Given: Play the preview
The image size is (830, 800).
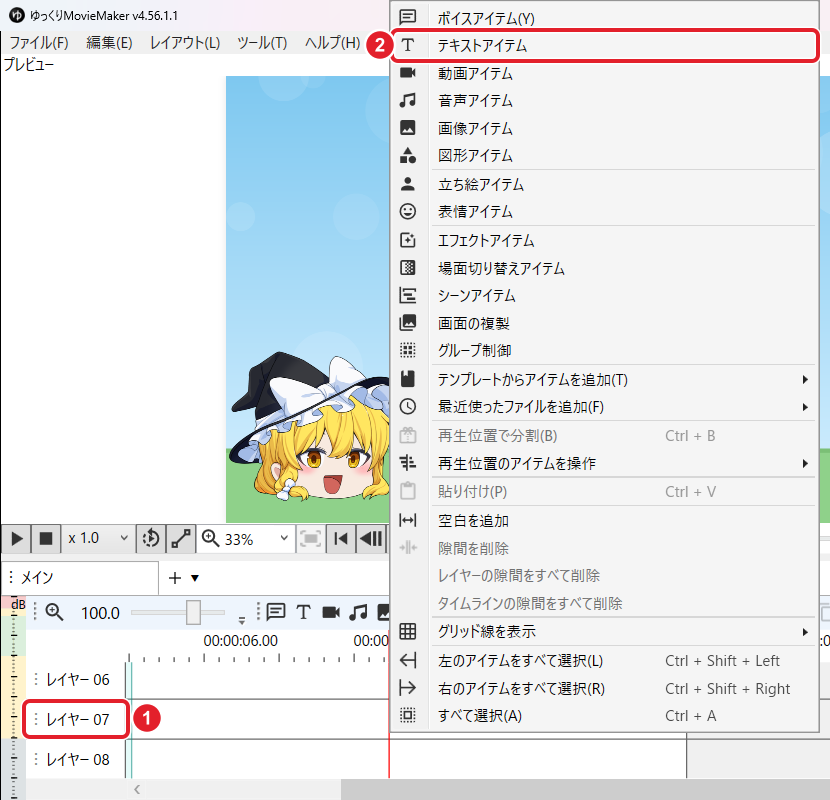Looking at the screenshot, I should 16,539.
